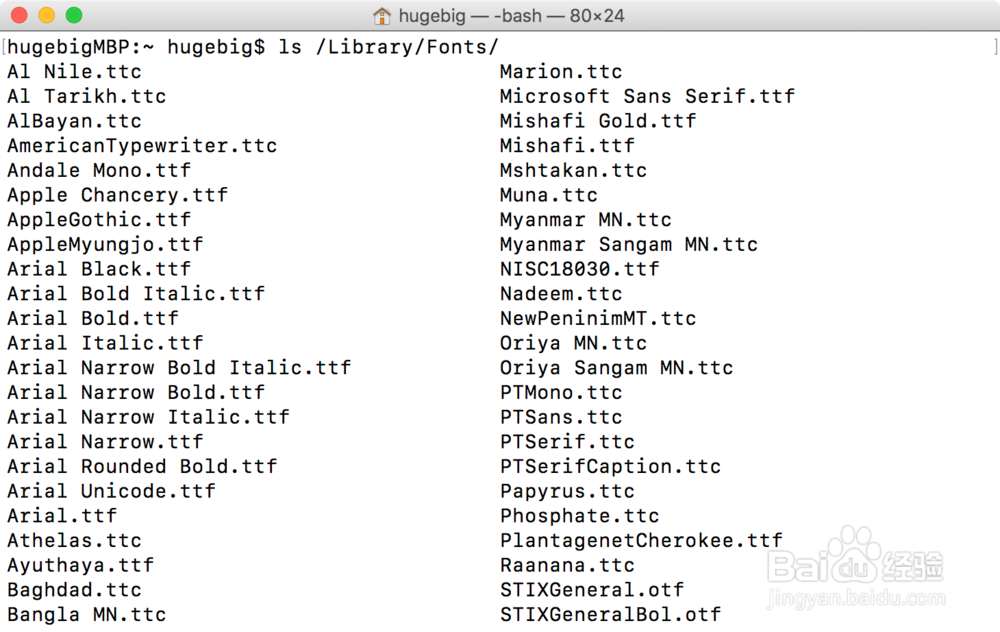
Task: Click the home folder icon in title bar
Action: [382, 16]
